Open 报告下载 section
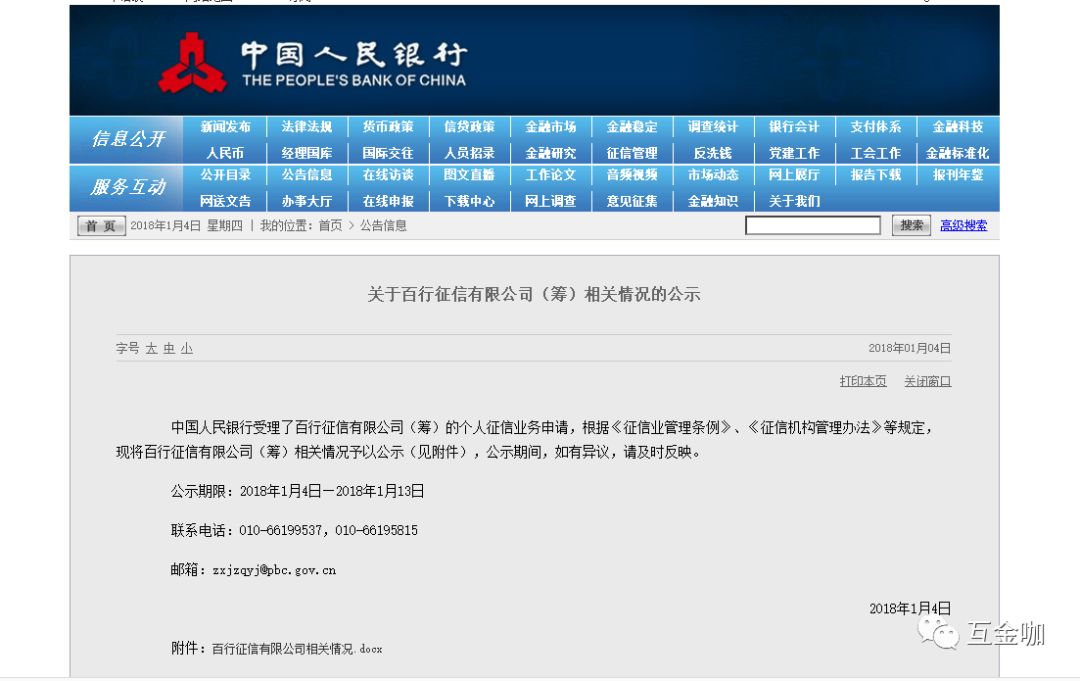 pyautogui.click(x=875, y=175)
